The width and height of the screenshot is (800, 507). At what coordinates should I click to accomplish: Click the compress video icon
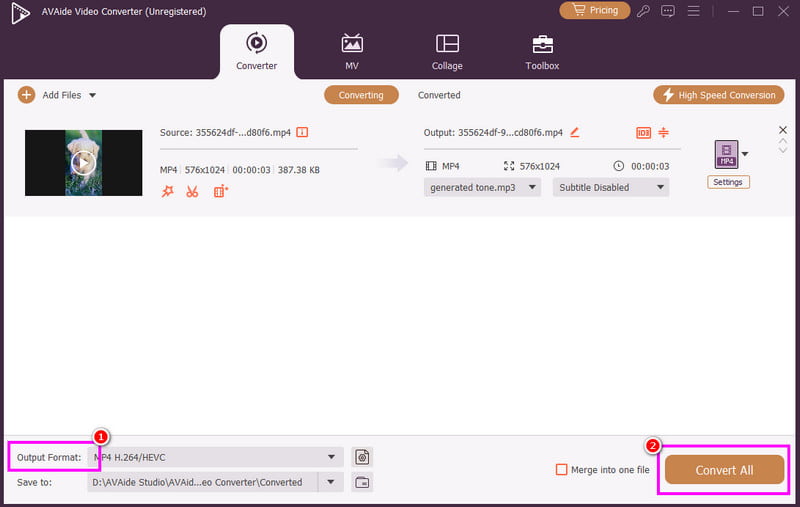(663, 133)
